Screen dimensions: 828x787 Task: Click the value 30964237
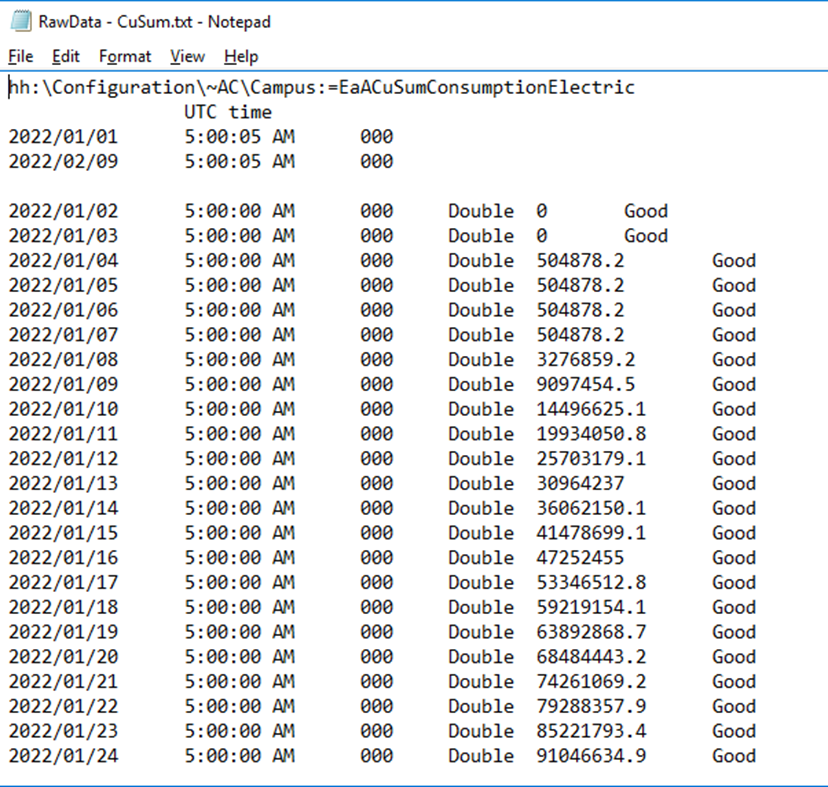(x=580, y=484)
